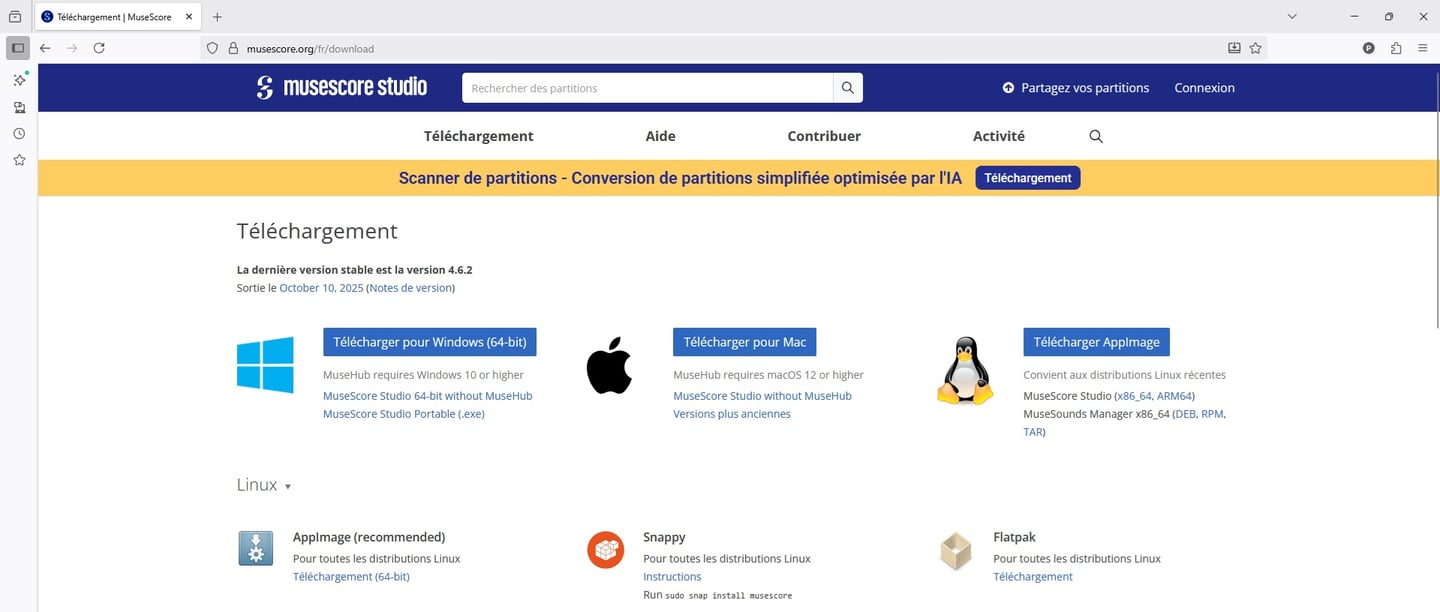This screenshot has width=1440, height=612.
Task: Focus the Rechercher des partitions field
Action: pos(648,88)
